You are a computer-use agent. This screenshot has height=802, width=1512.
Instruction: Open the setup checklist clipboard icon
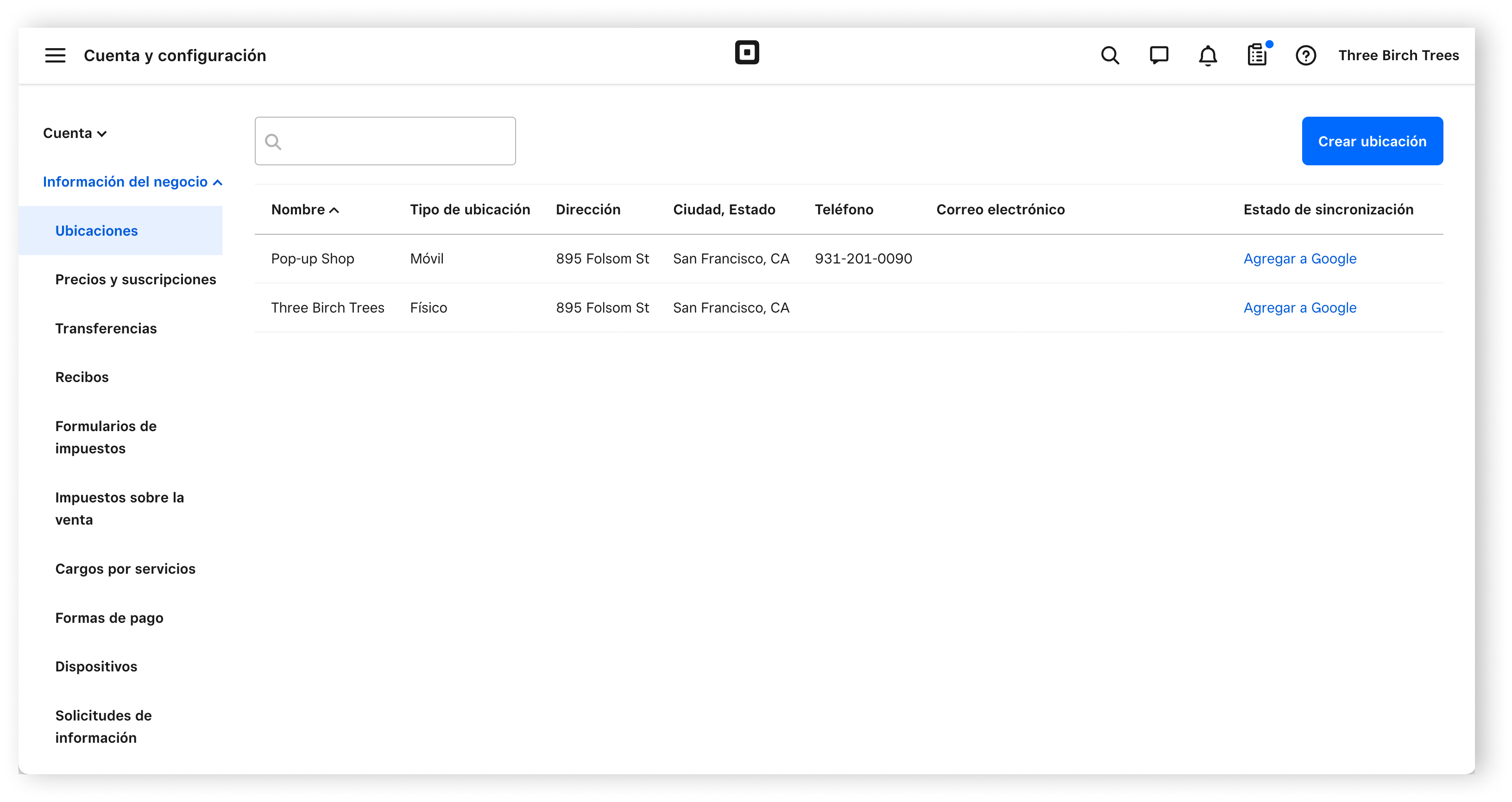coord(1257,56)
